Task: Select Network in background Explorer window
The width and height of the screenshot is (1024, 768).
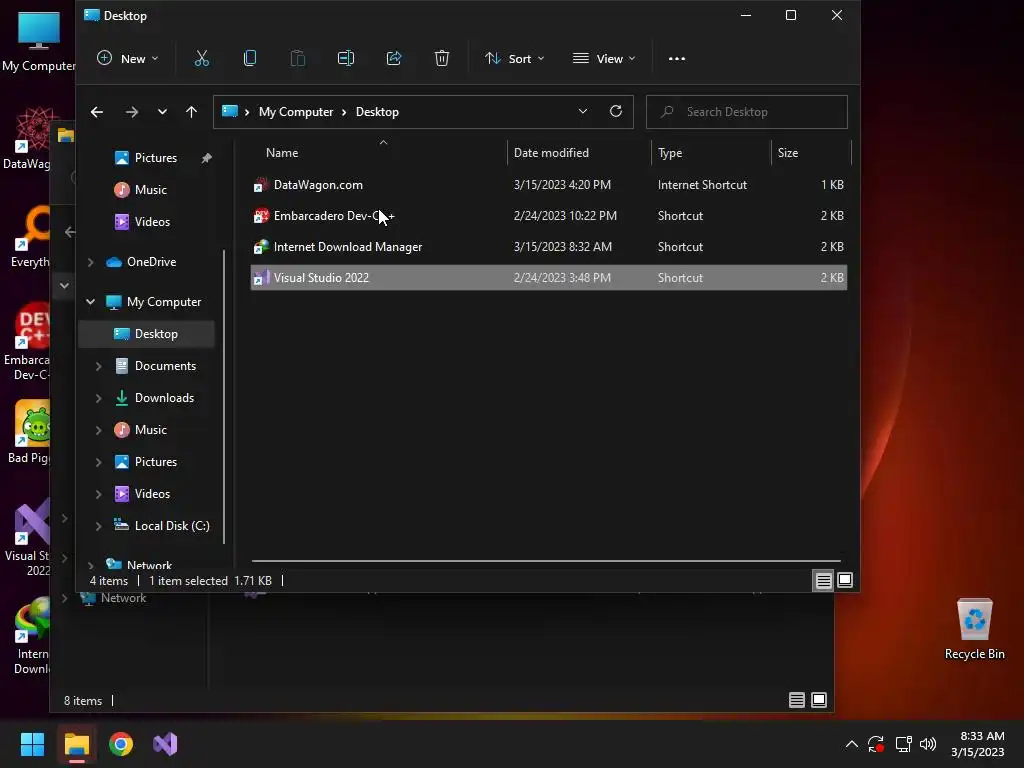Action: pos(113,598)
